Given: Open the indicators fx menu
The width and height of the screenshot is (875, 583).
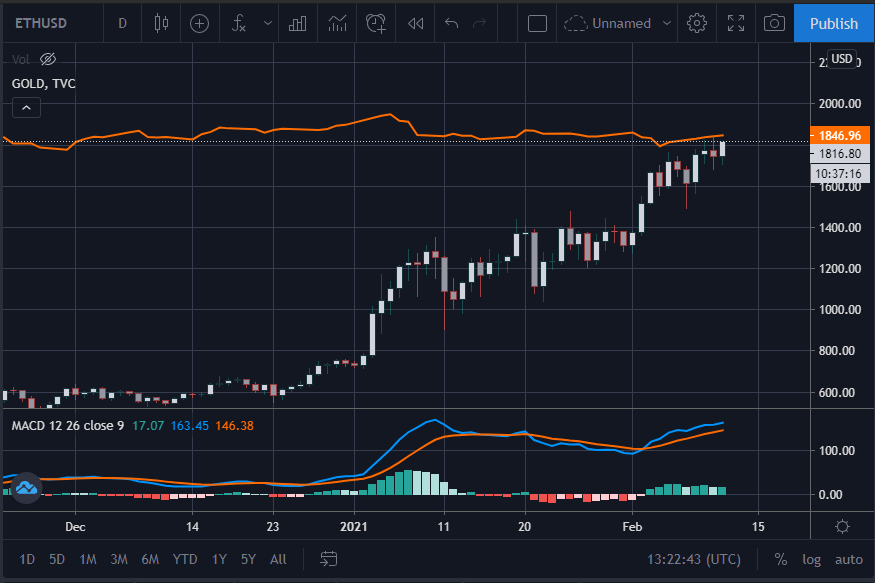Looking at the screenshot, I should coord(238,23).
